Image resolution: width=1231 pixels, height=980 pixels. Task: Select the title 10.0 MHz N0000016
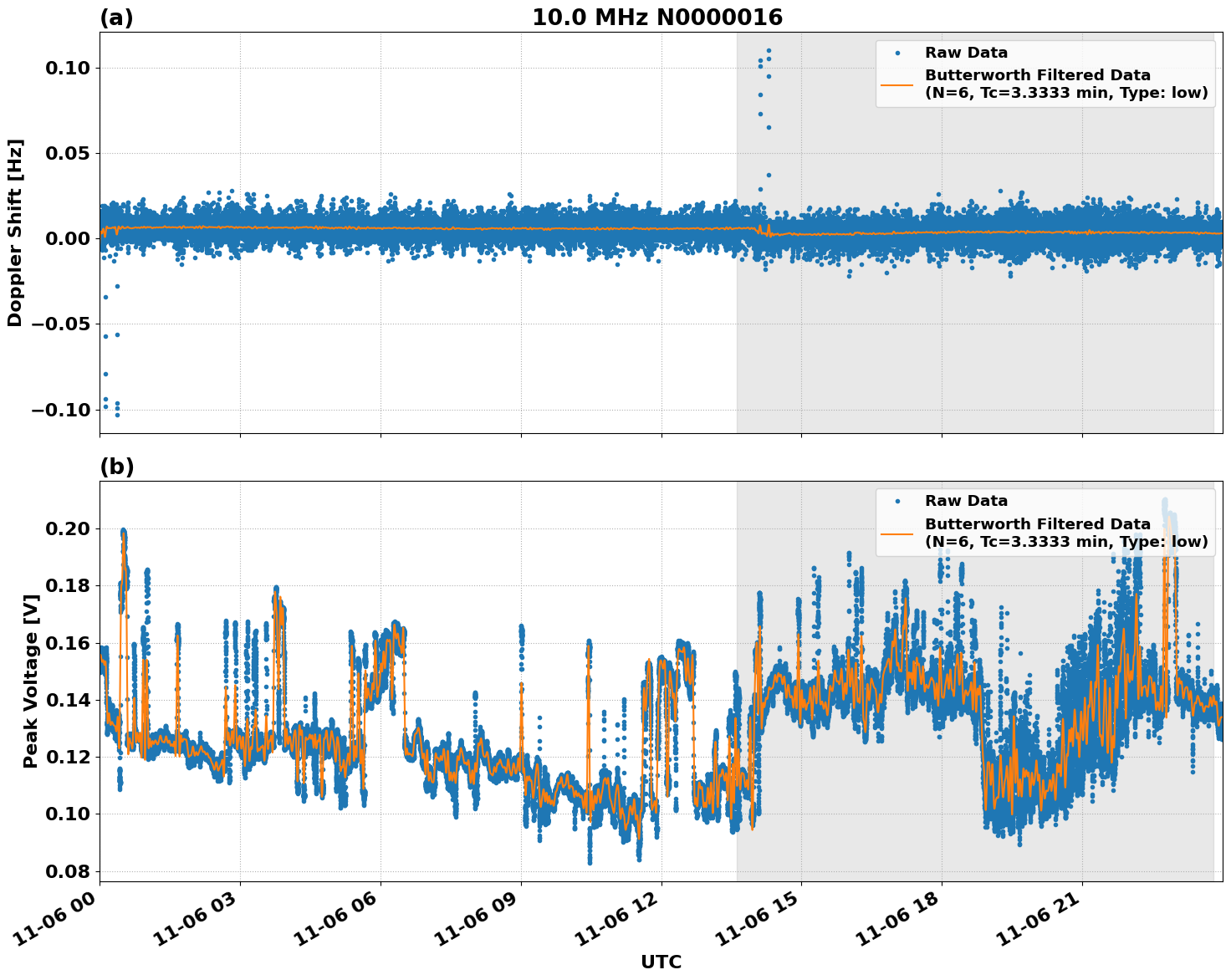coord(656,15)
